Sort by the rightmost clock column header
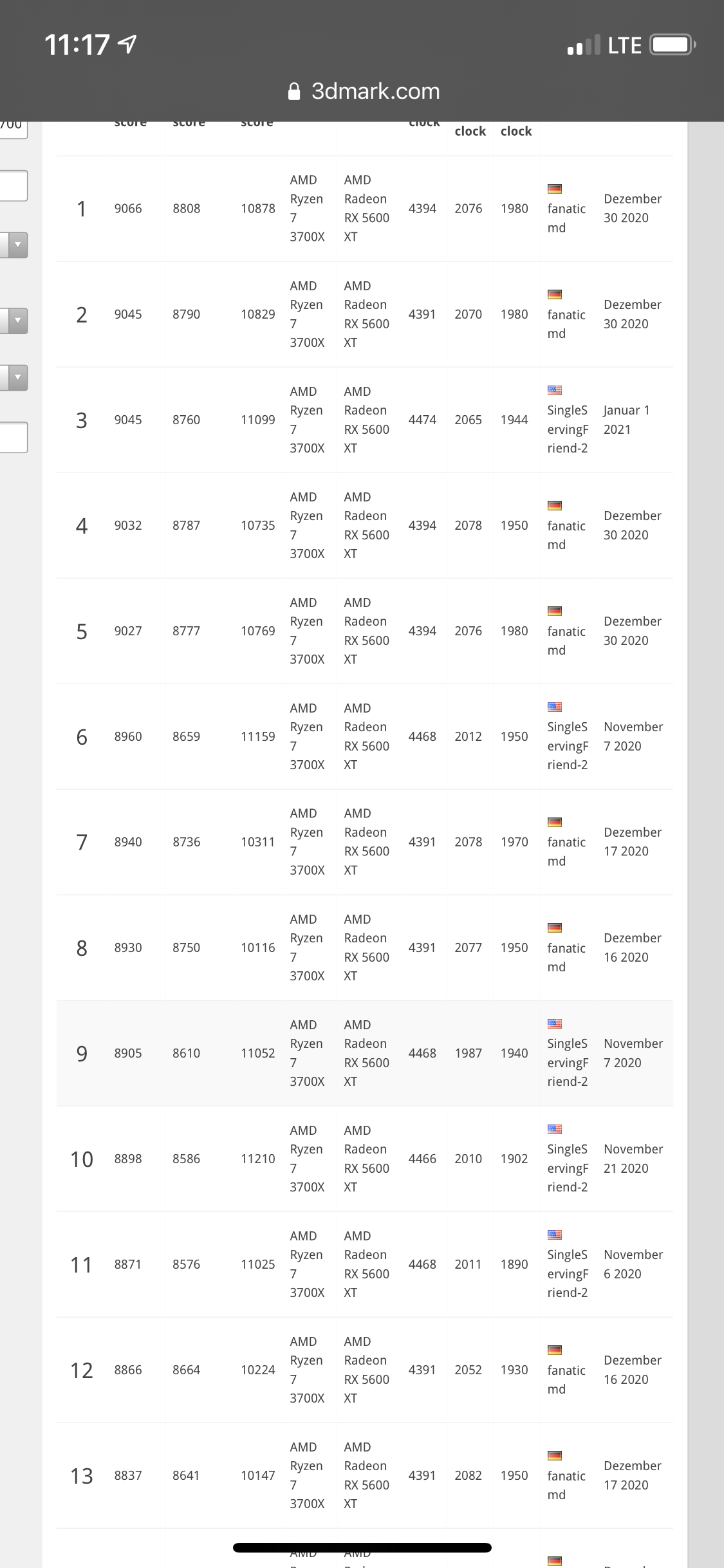 [x=516, y=131]
